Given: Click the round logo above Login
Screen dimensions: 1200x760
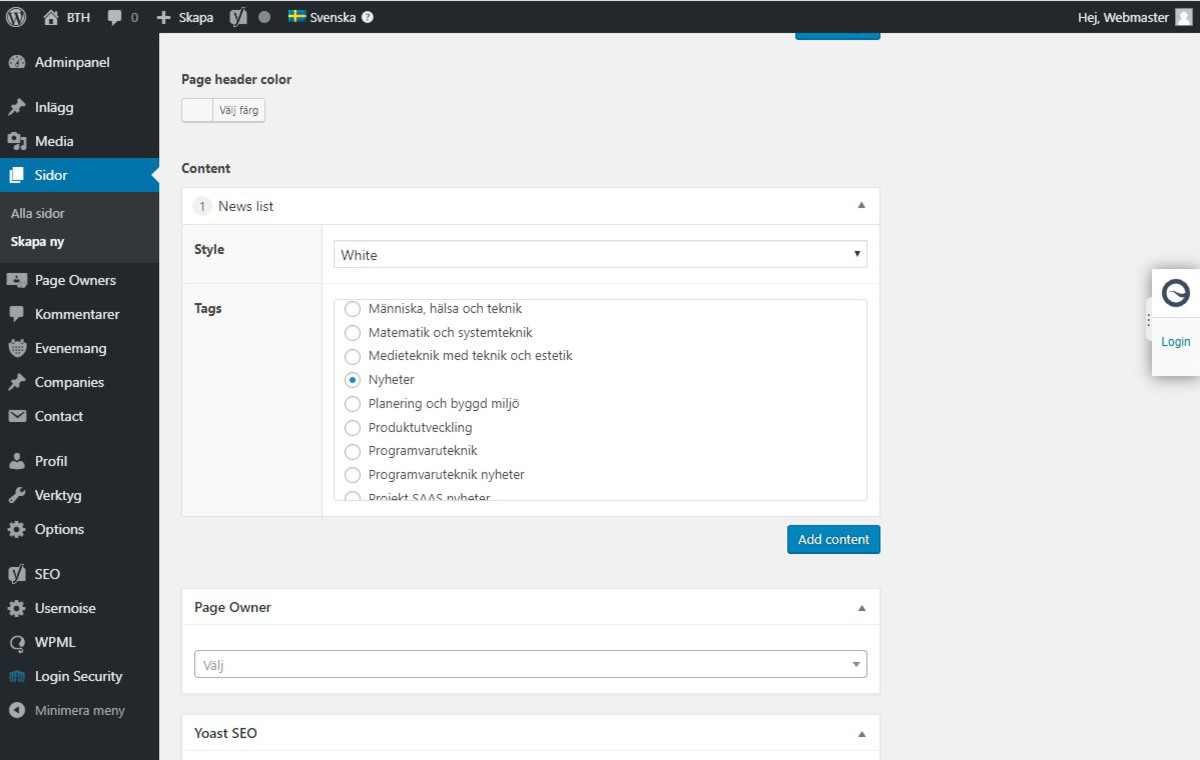Looking at the screenshot, I should tap(1176, 293).
